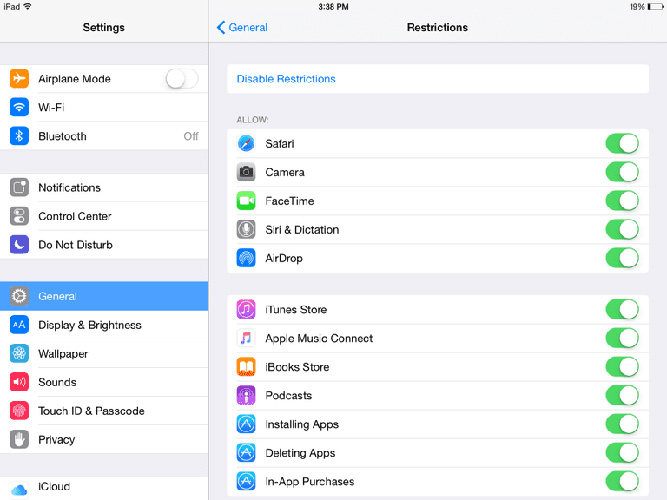Tap the Podcasts icon
The height and width of the screenshot is (500, 667).
(246, 395)
